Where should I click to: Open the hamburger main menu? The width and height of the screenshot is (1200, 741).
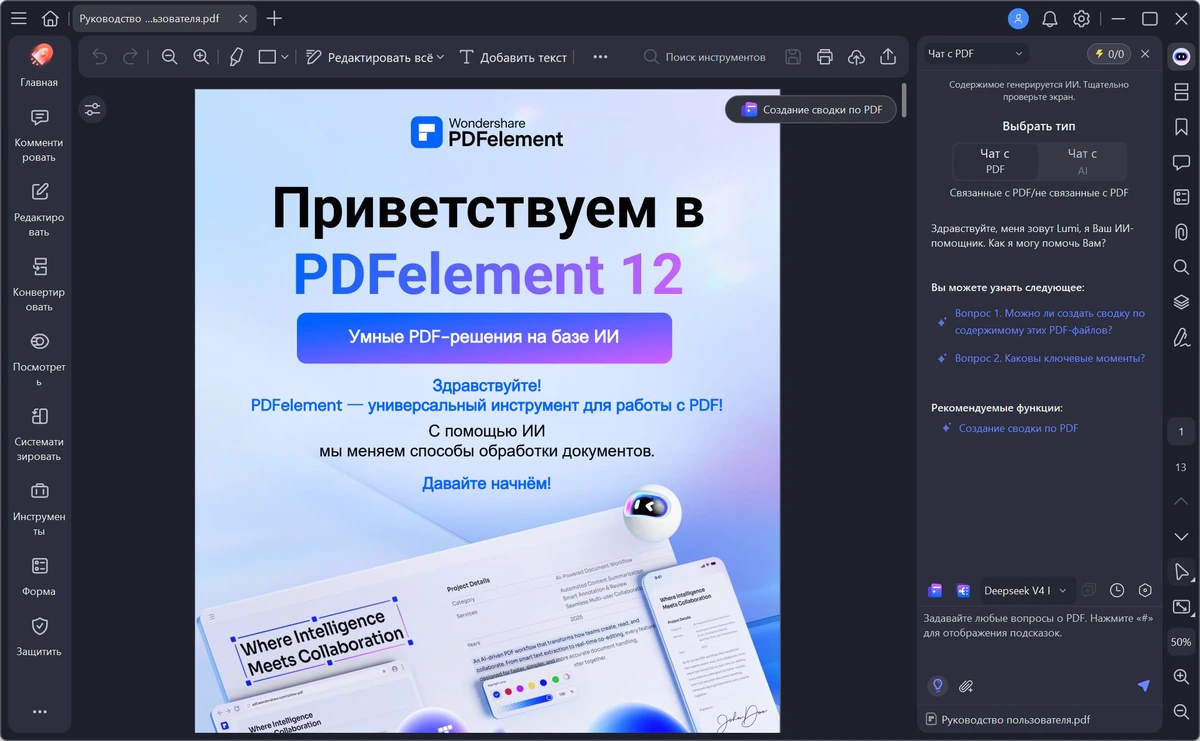[18, 18]
